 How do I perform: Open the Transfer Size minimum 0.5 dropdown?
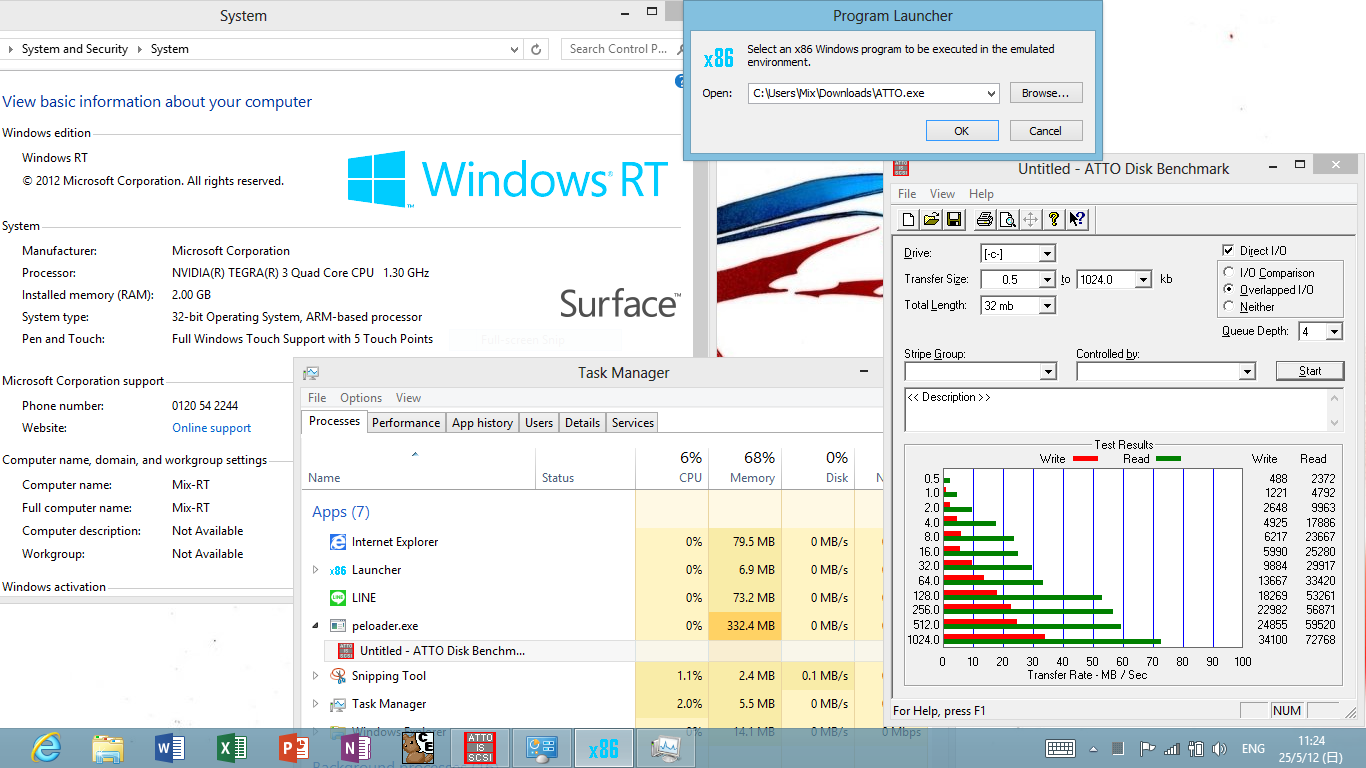tap(1047, 280)
